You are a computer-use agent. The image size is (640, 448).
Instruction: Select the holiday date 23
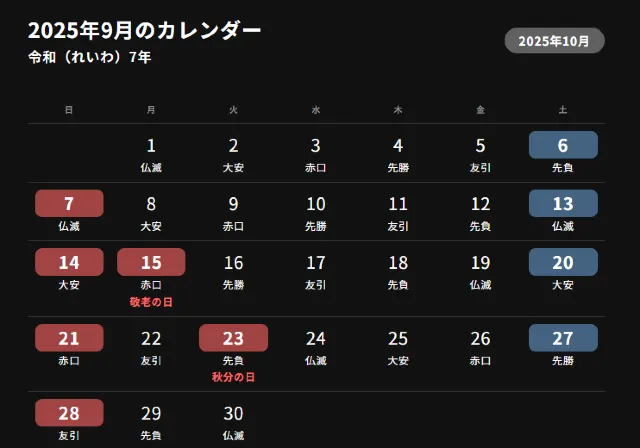(233, 338)
